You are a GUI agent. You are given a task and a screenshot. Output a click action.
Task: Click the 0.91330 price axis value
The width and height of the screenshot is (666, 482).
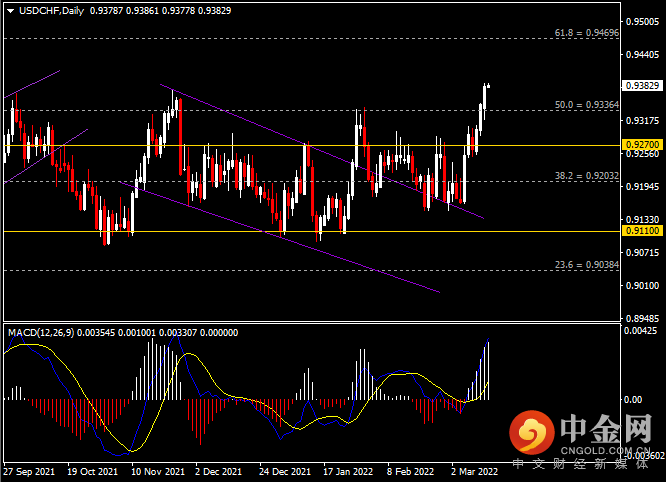(x=642, y=220)
